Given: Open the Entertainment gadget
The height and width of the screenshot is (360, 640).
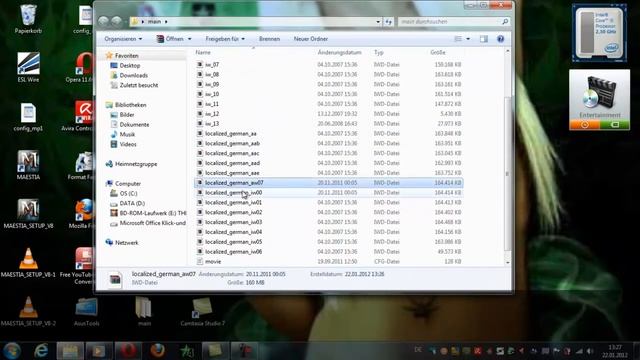Looking at the screenshot, I should click(600, 100).
